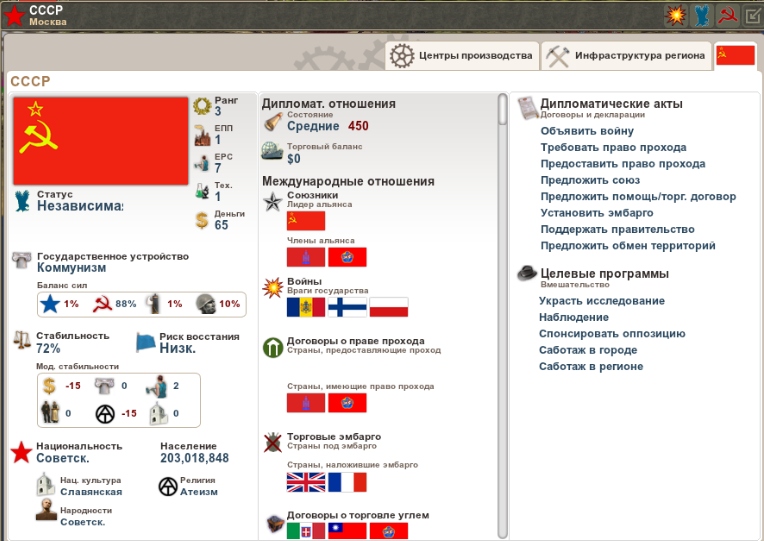Click the Договоры о праве прохода gate icon

point(273,348)
